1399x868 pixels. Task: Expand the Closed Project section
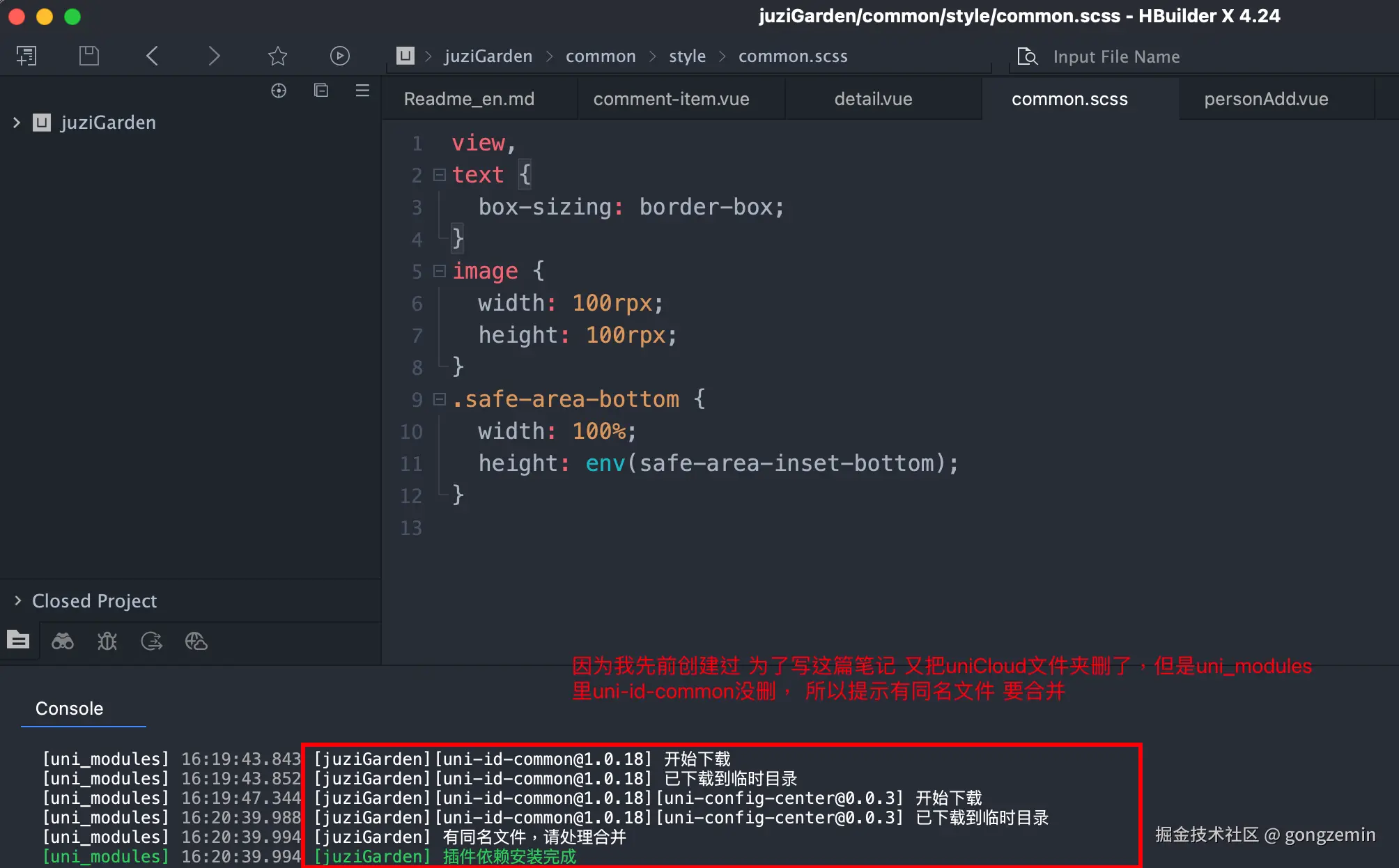coord(18,600)
